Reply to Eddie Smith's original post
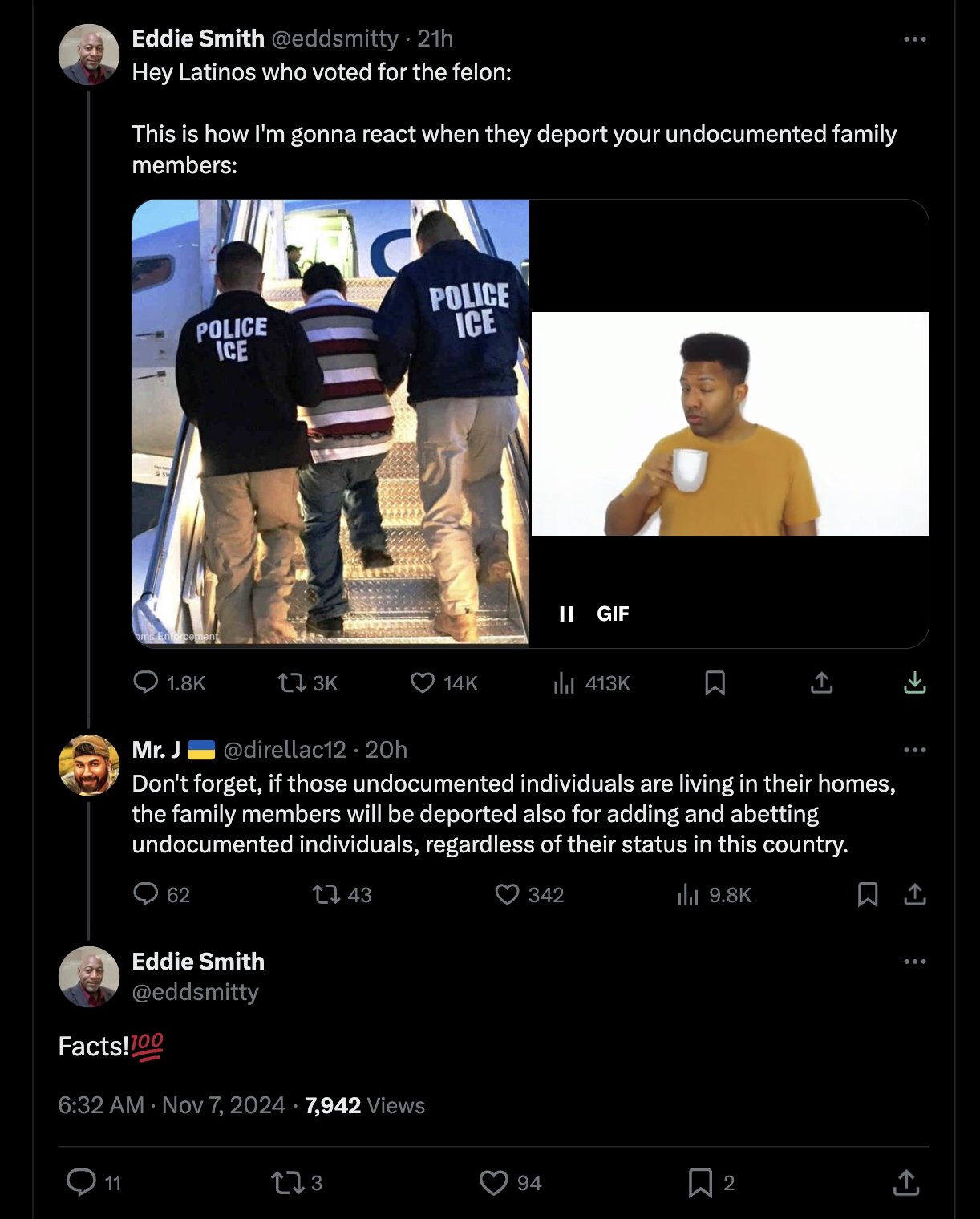 point(146,682)
